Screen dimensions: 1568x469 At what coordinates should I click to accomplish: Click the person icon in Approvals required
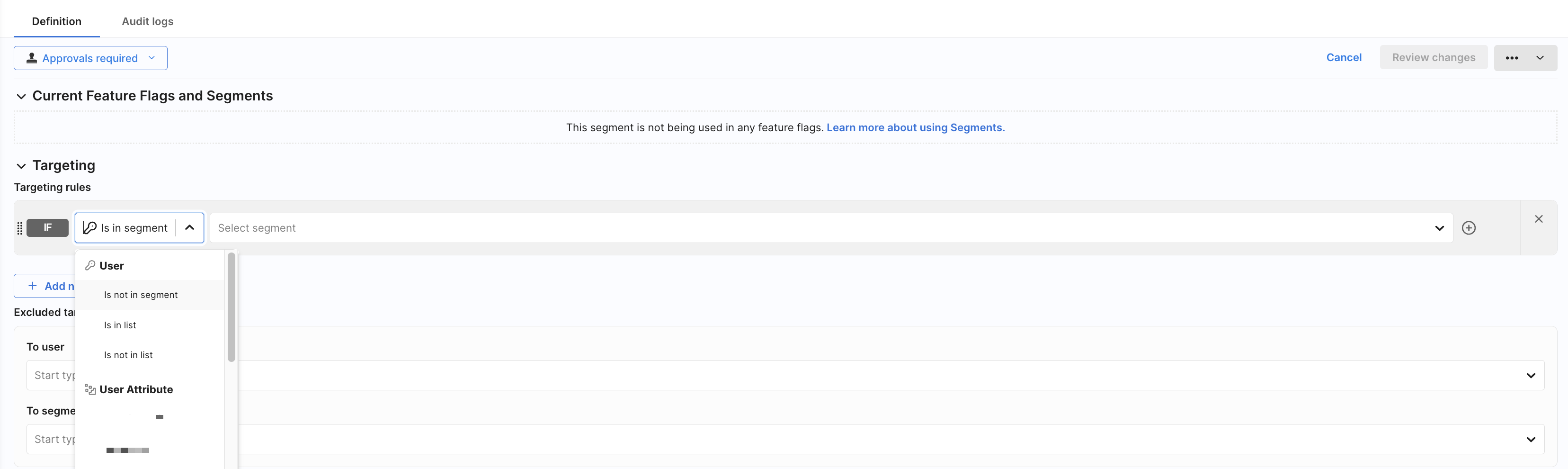[32, 58]
